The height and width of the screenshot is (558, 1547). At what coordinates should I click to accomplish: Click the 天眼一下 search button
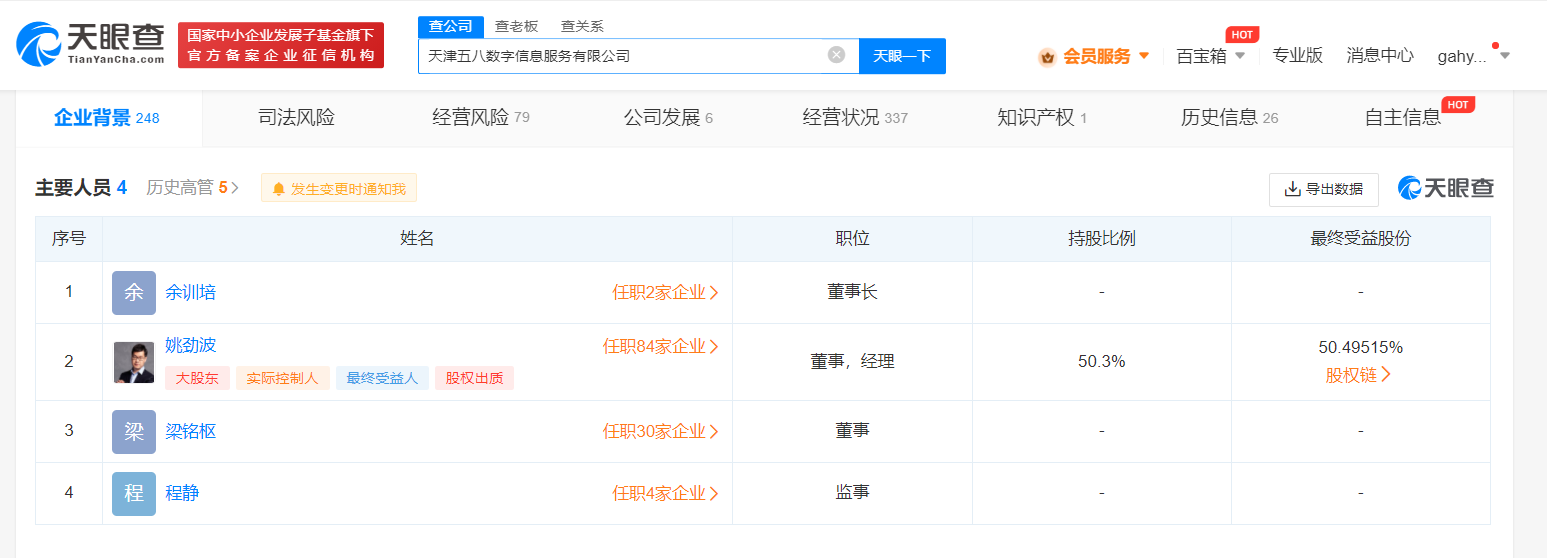[902, 56]
